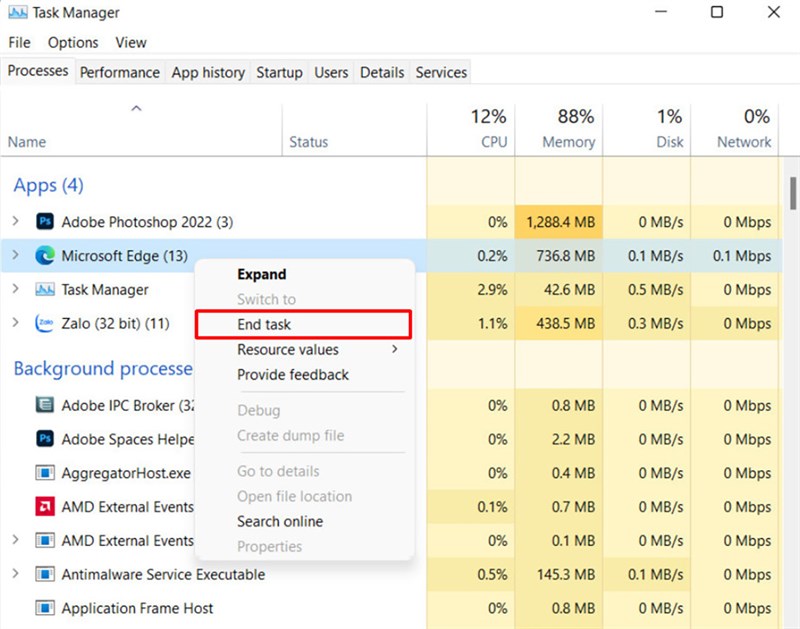Click the Adobe Photoshop 2022 app icon

(45, 221)
